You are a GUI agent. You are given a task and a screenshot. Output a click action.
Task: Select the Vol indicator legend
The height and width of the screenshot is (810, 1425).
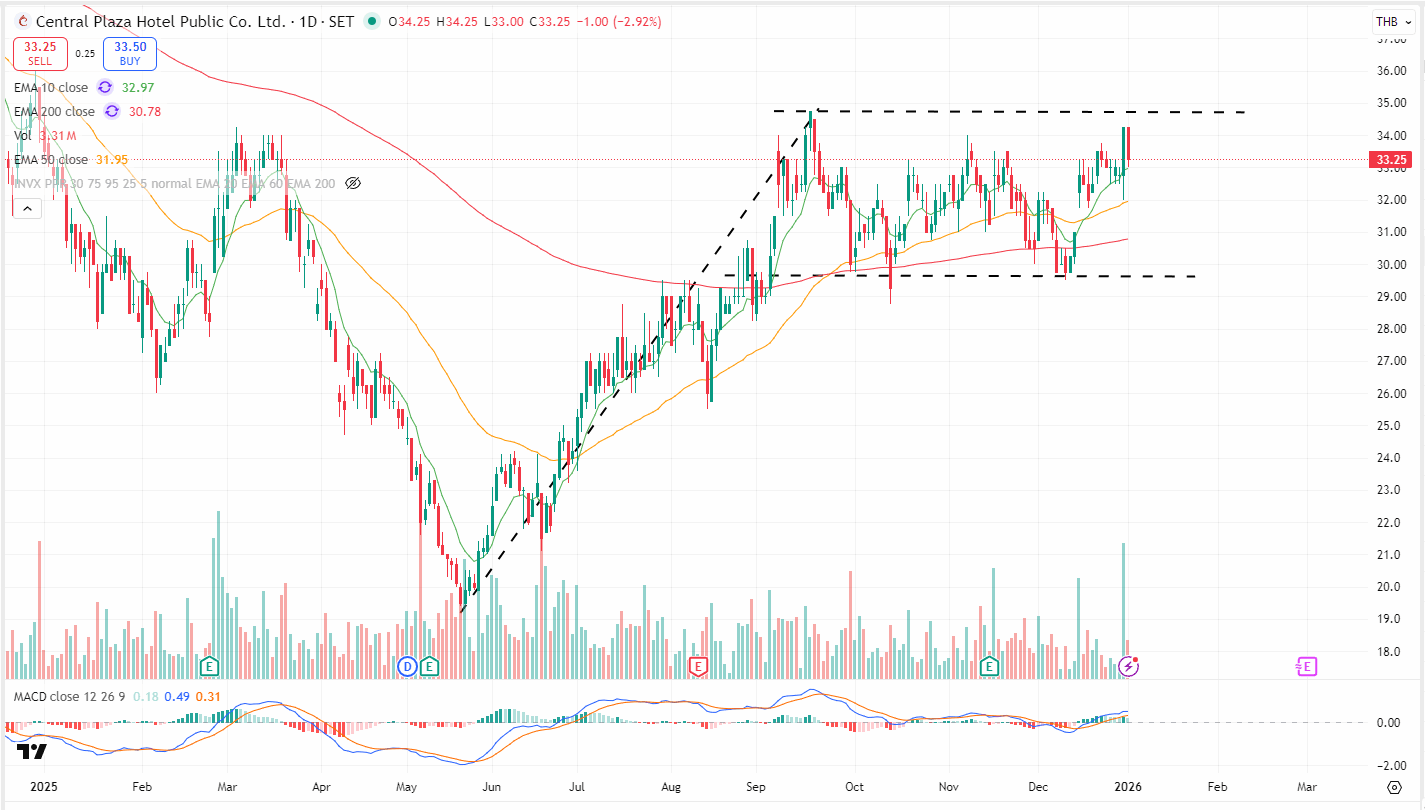pyautogui.click(x=23, y=136)
